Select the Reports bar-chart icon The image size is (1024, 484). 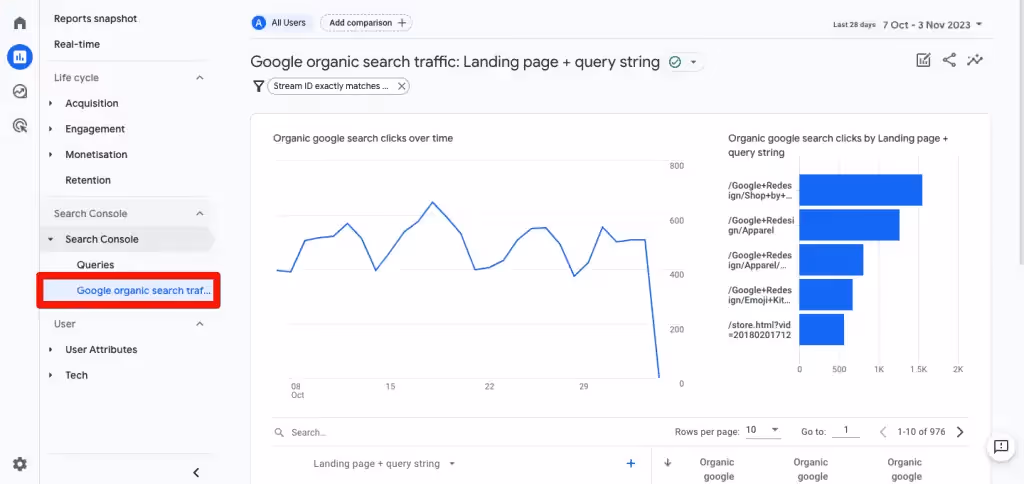20,57
